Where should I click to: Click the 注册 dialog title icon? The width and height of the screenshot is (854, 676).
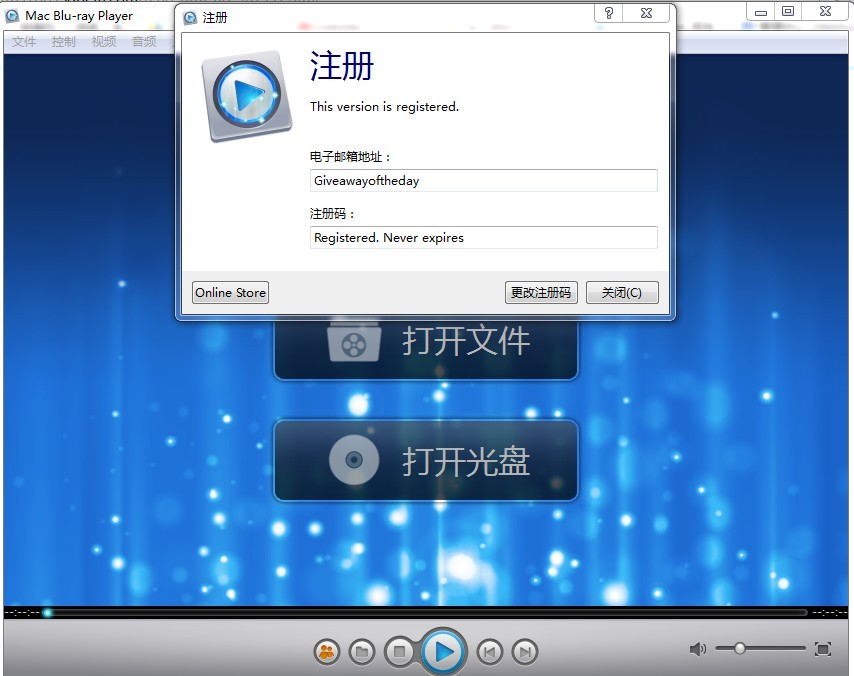click(190, 18)
